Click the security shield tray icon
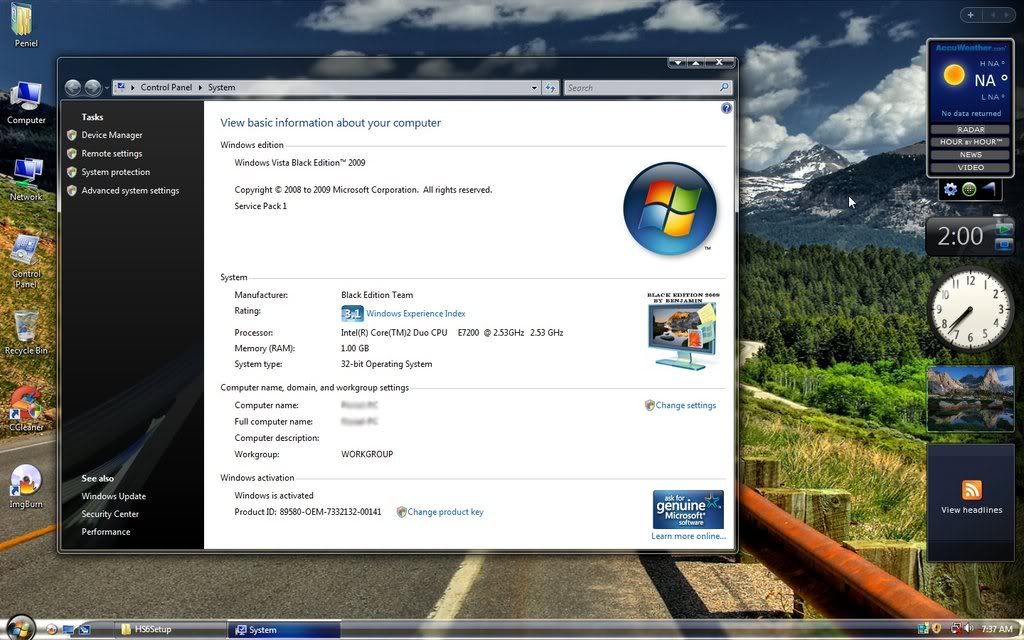 (936, 629)
